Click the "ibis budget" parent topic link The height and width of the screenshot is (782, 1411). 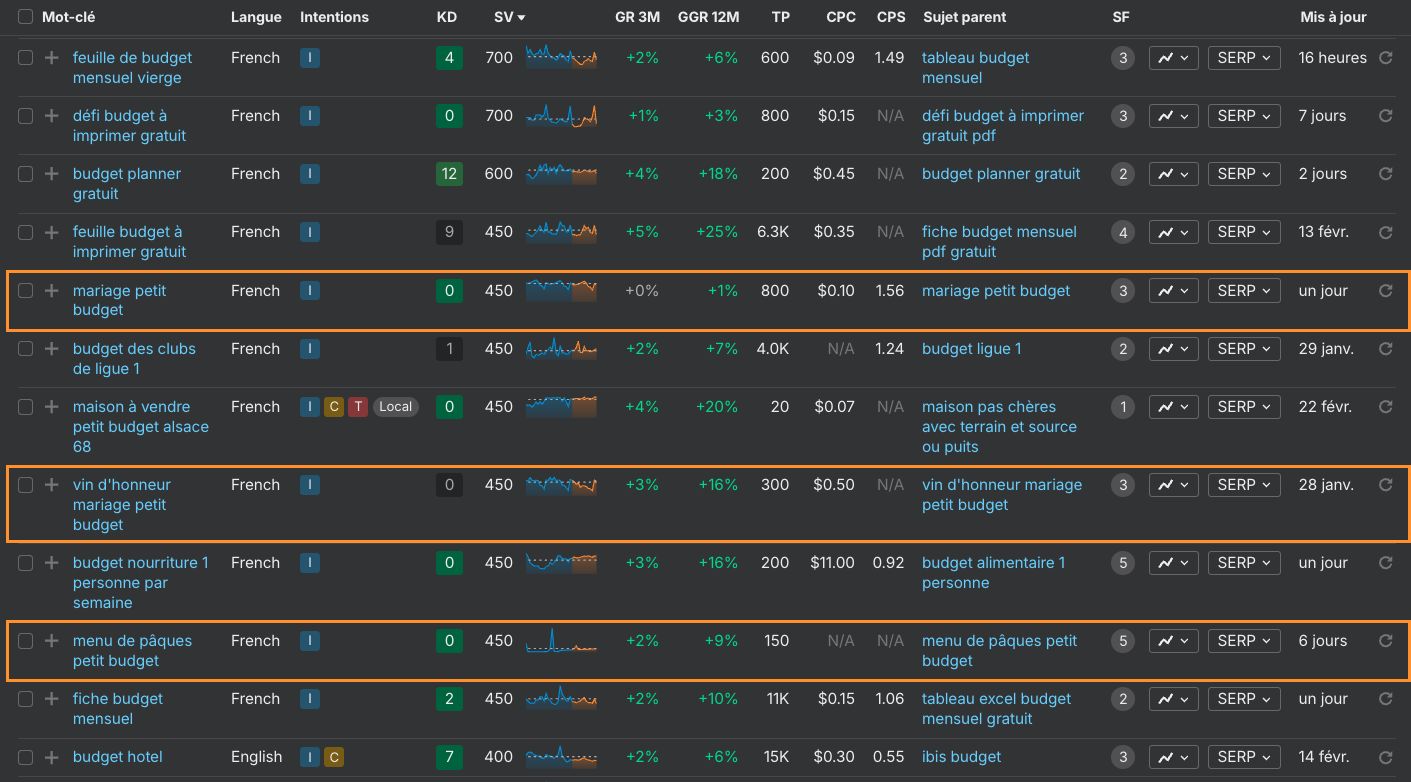click(x=961, y=757)
